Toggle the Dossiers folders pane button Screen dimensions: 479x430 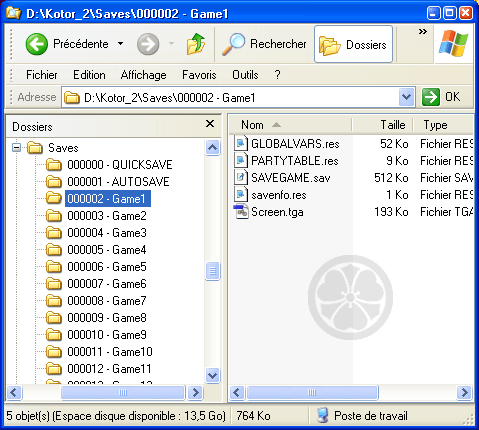pos(353,44)
